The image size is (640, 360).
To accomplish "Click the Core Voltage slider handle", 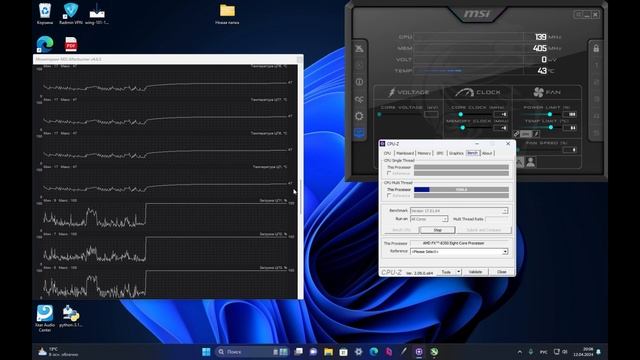I will point(379,115).
